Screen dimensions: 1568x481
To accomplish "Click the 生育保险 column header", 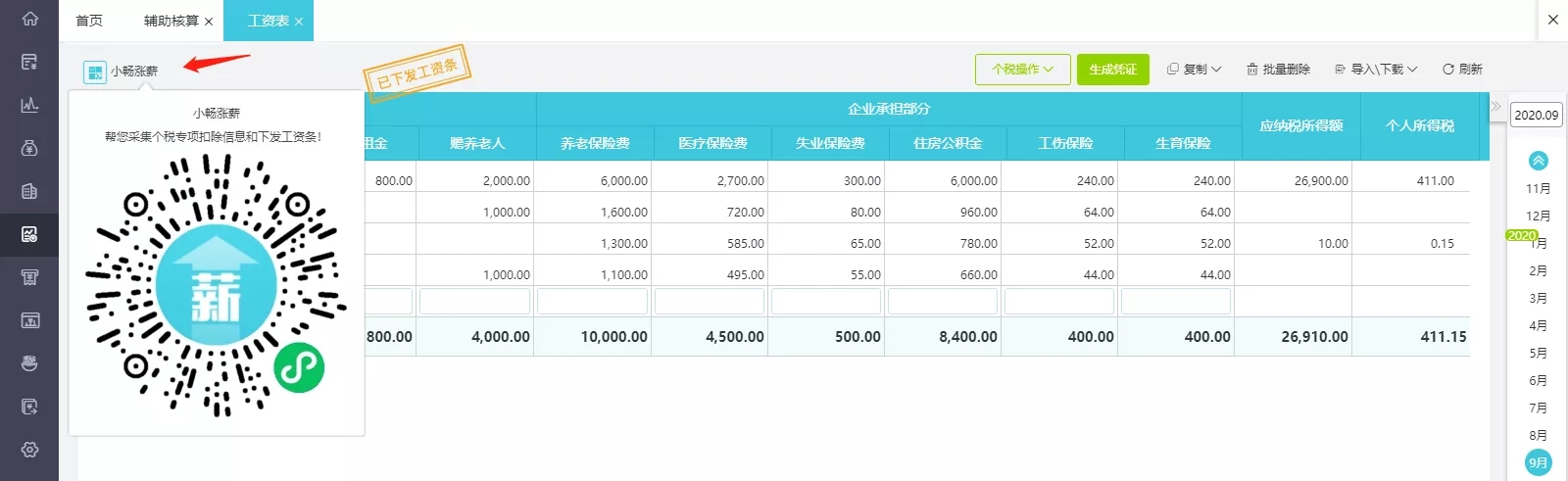I will [x=1183, y=143].
